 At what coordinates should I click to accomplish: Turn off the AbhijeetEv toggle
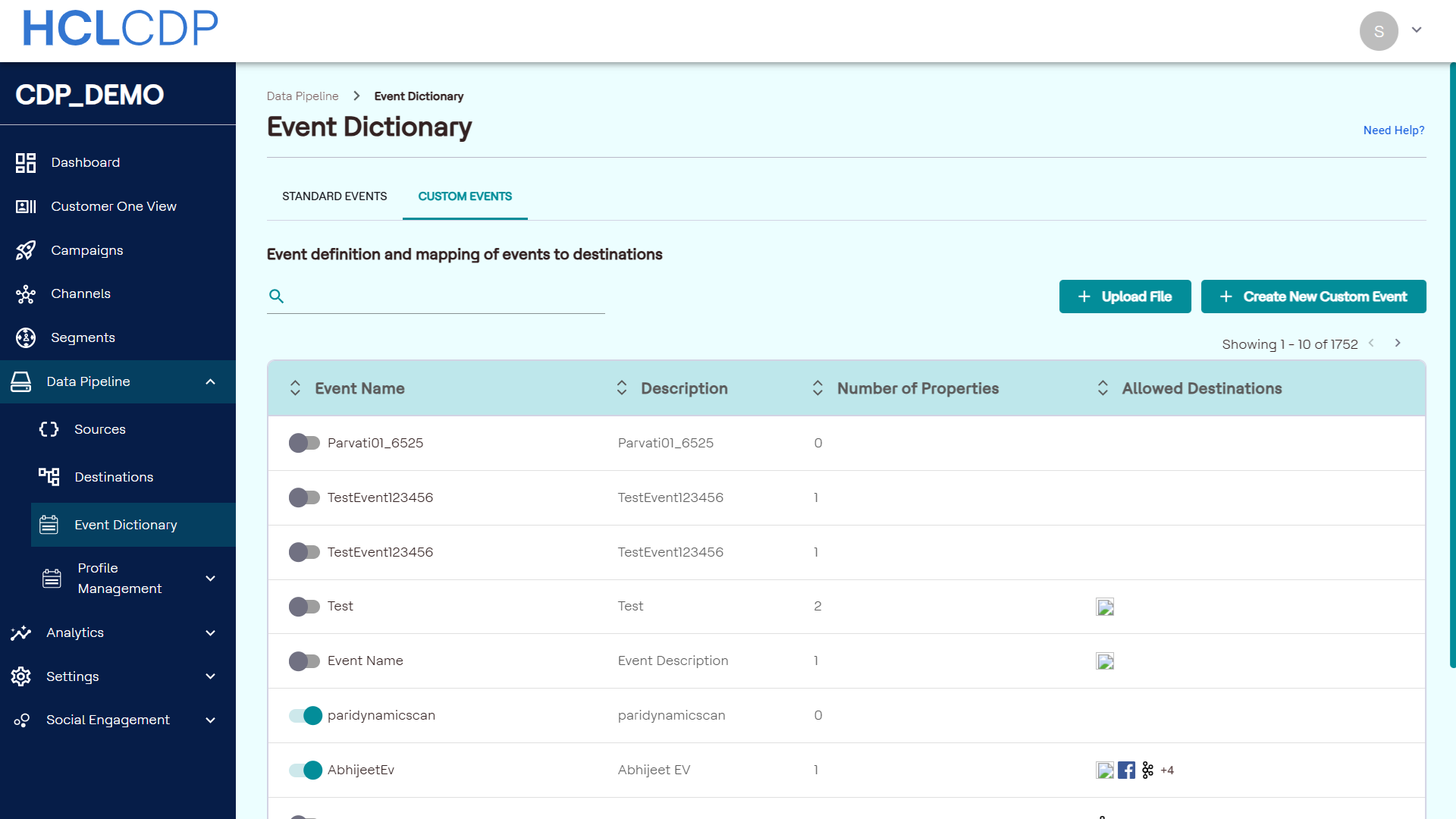click(x=305, y=770)
